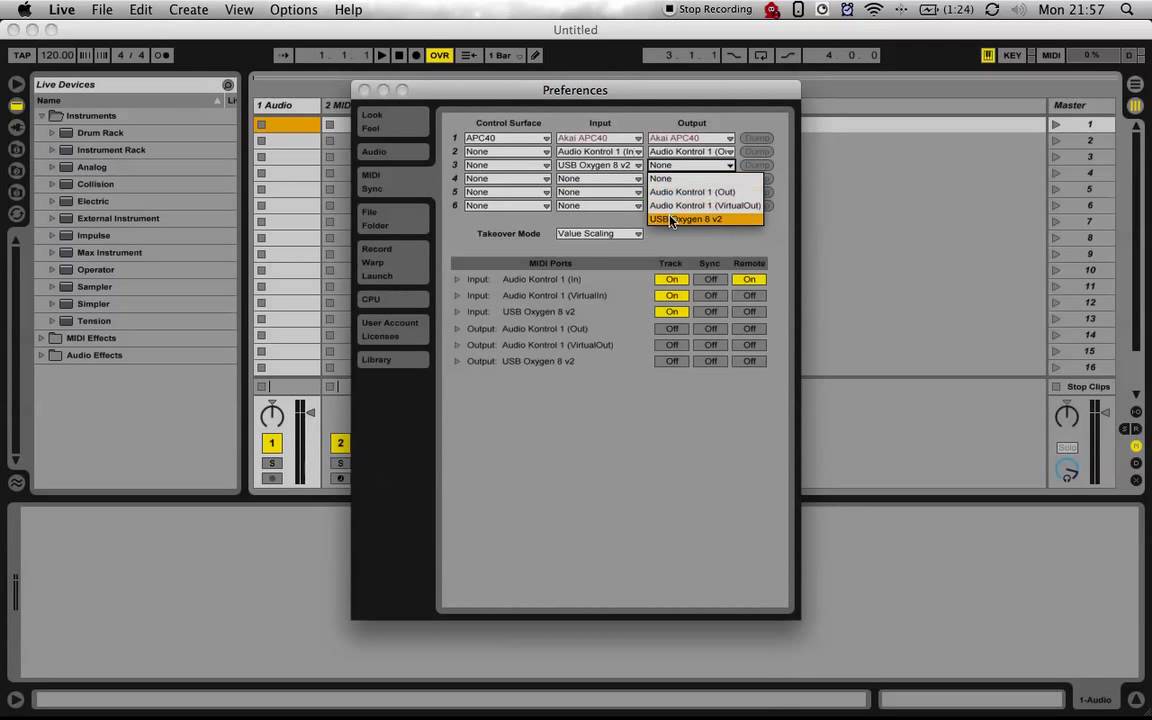Open row 3 USB Oxygen input dropdown
The height and width of the screenshot is (720, 1152).
pyautogui.click(x=599, y=165)
